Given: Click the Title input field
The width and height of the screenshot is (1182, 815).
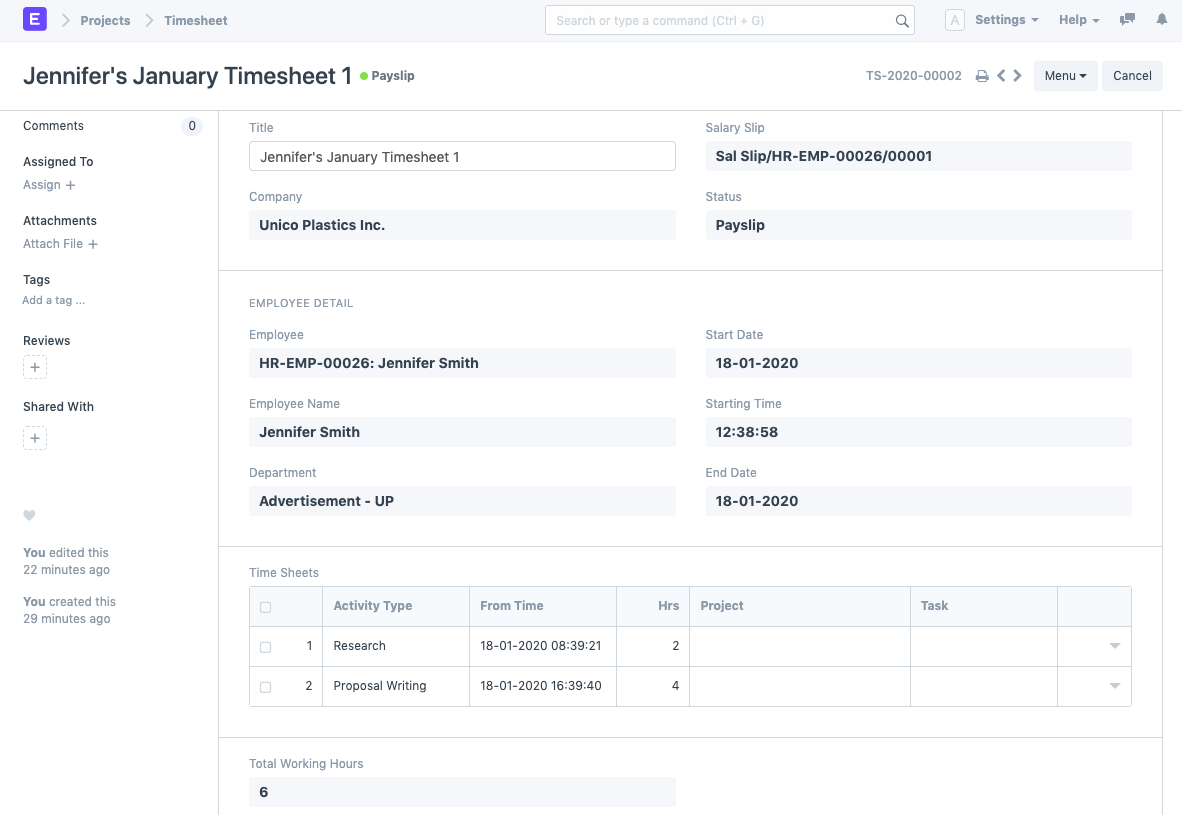Looking at the screenshot, I should pos(462,157).
